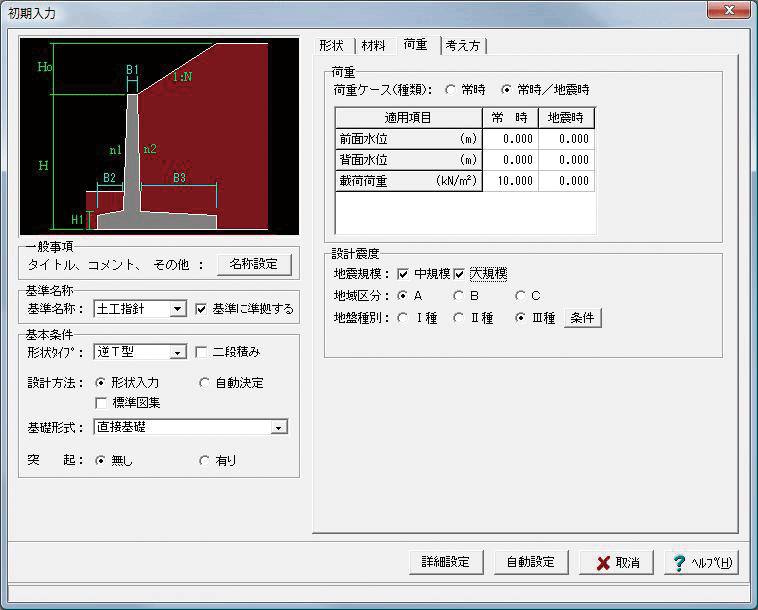758x610 pixels.
Task: Click the 自動設定 button
Action: tap(531, 562)
